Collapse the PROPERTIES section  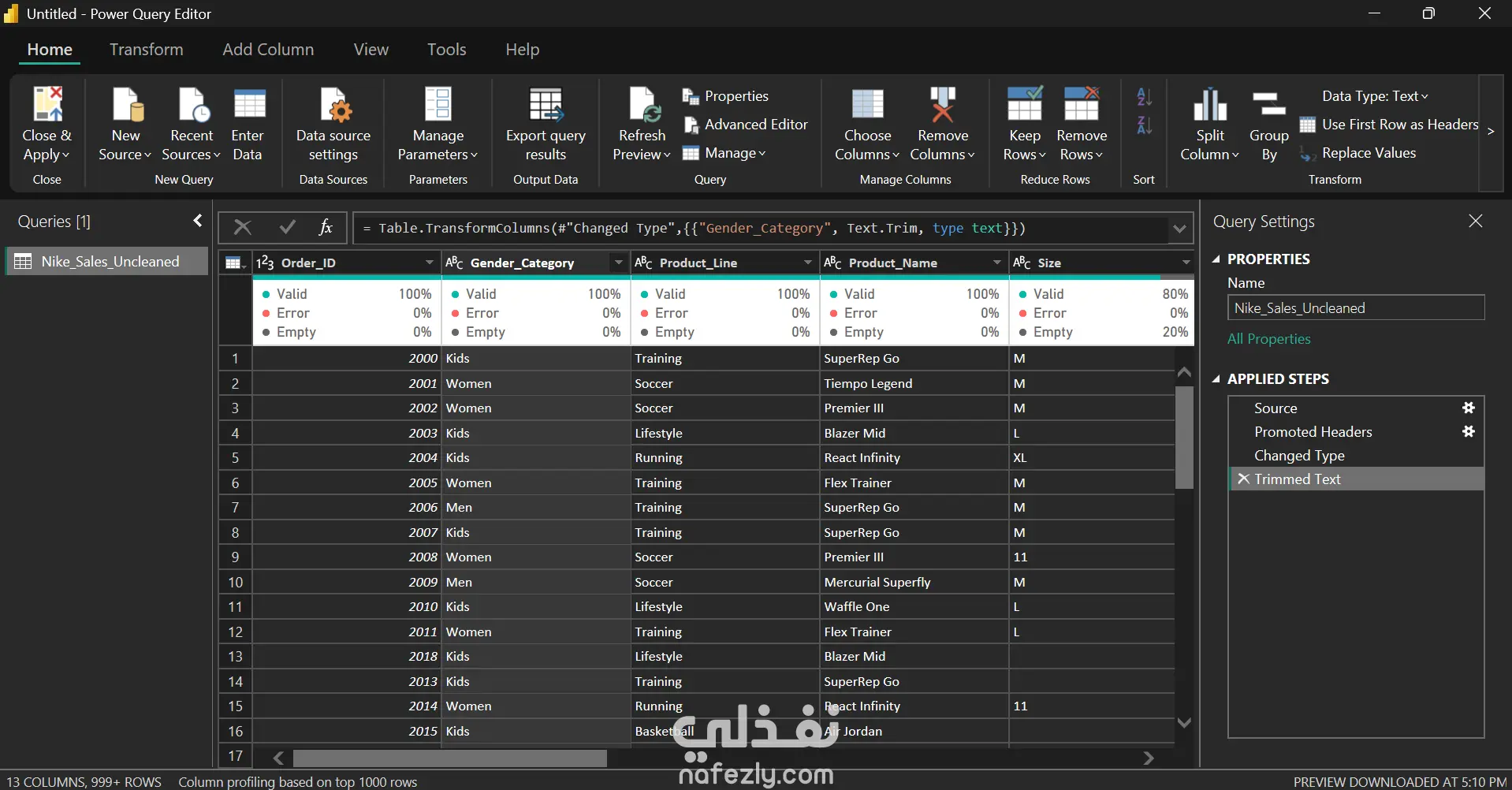[x=1216, y=259]
